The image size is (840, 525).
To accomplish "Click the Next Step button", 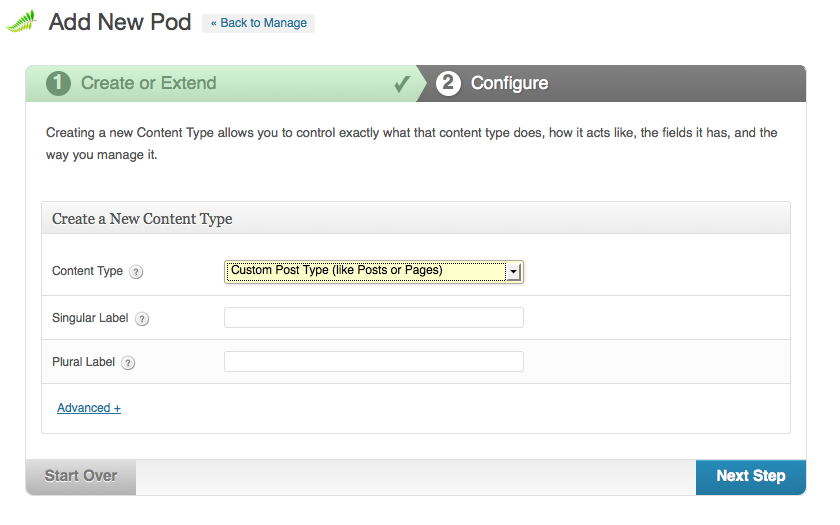I will pos(751,476).
